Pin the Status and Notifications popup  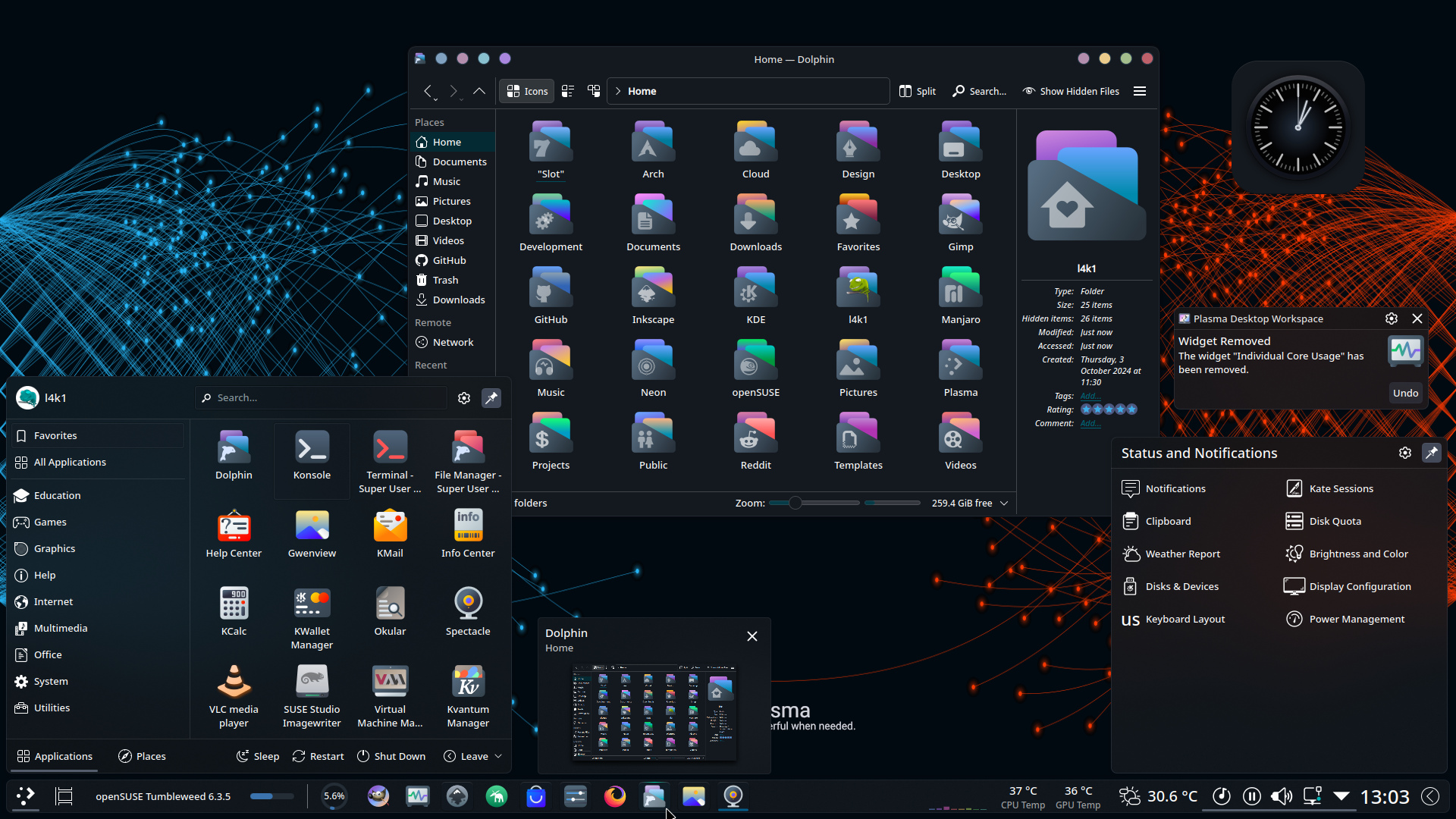tap(1432, 453)
